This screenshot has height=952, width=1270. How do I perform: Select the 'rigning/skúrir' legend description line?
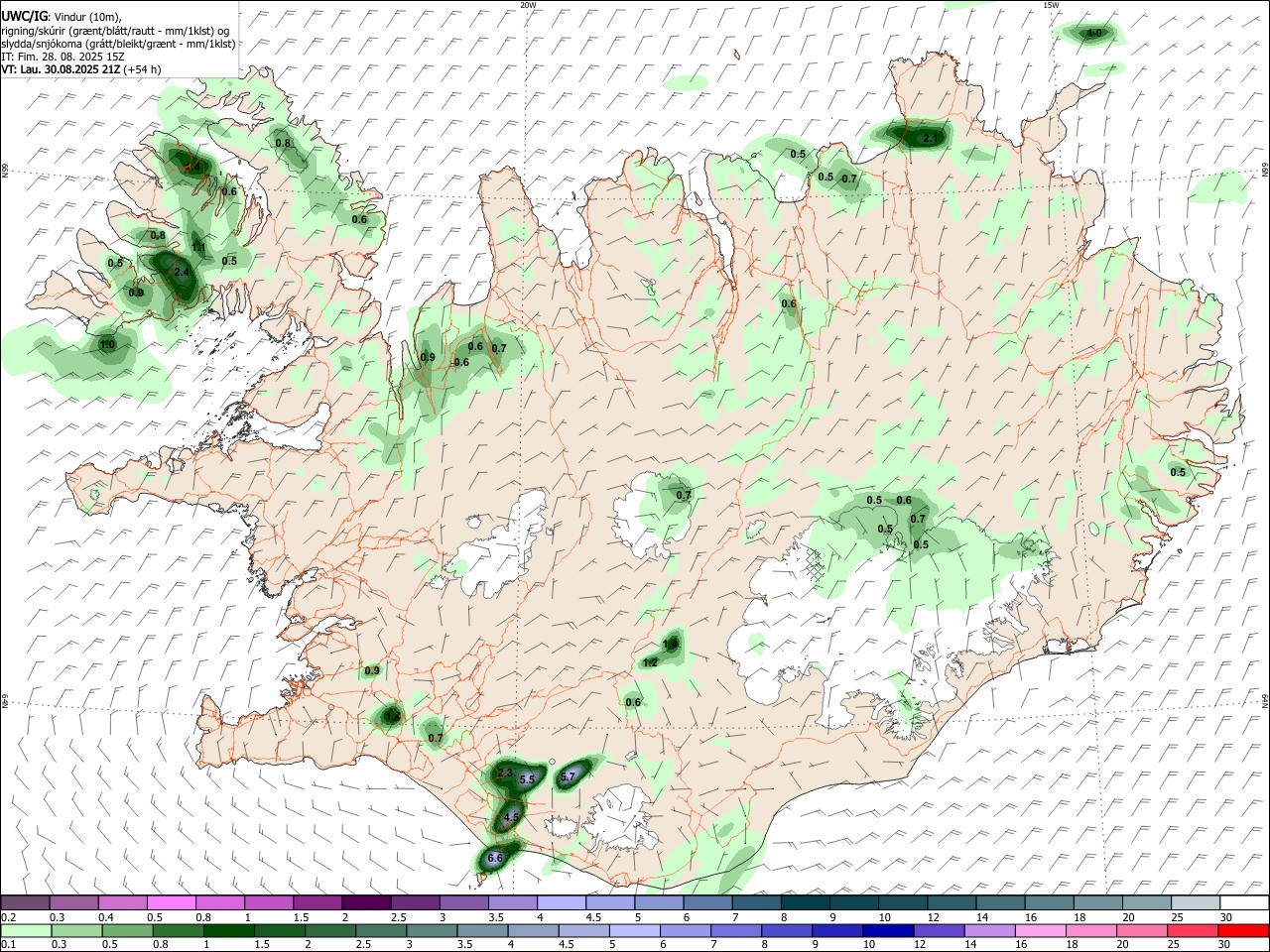(x=115, y=31)
